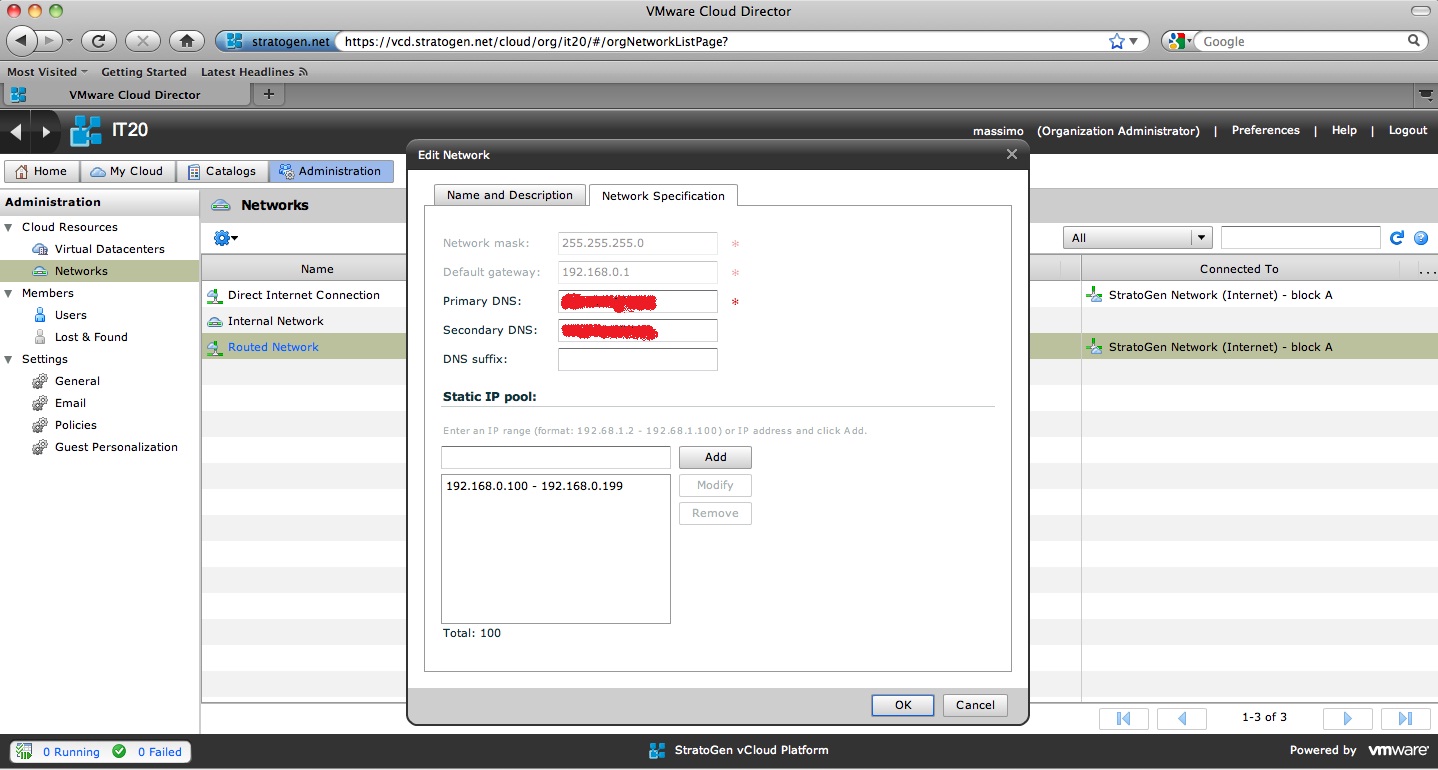Click OK in the Edit Network dialog
The width and height of the screenshot is (1438, 770).
[x=903, y=705]
